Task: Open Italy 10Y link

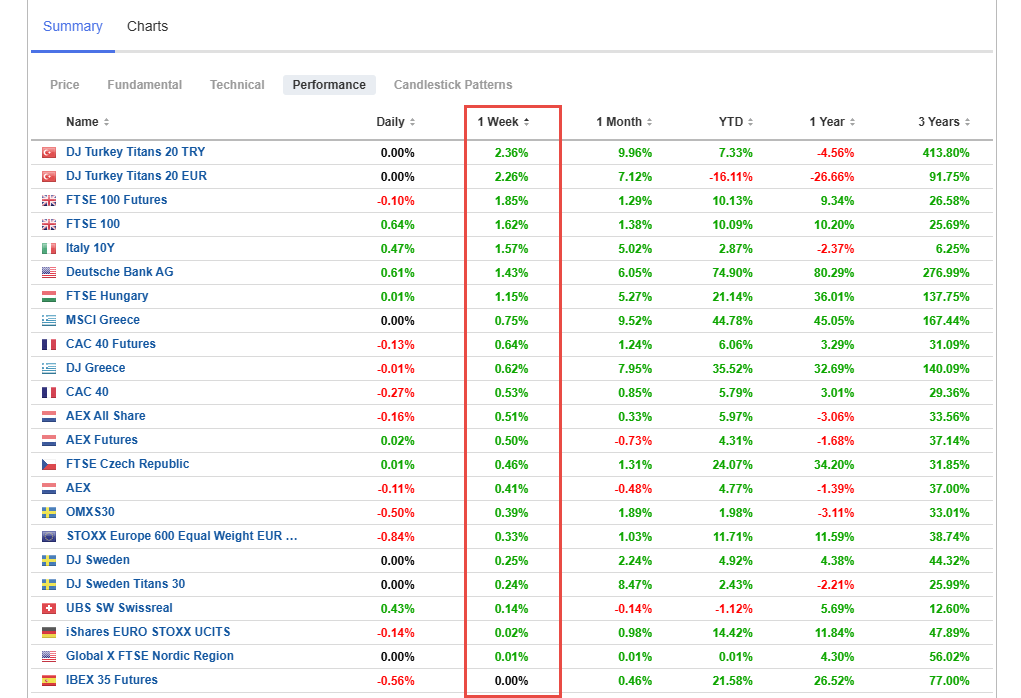Action: tap(91, 248)
